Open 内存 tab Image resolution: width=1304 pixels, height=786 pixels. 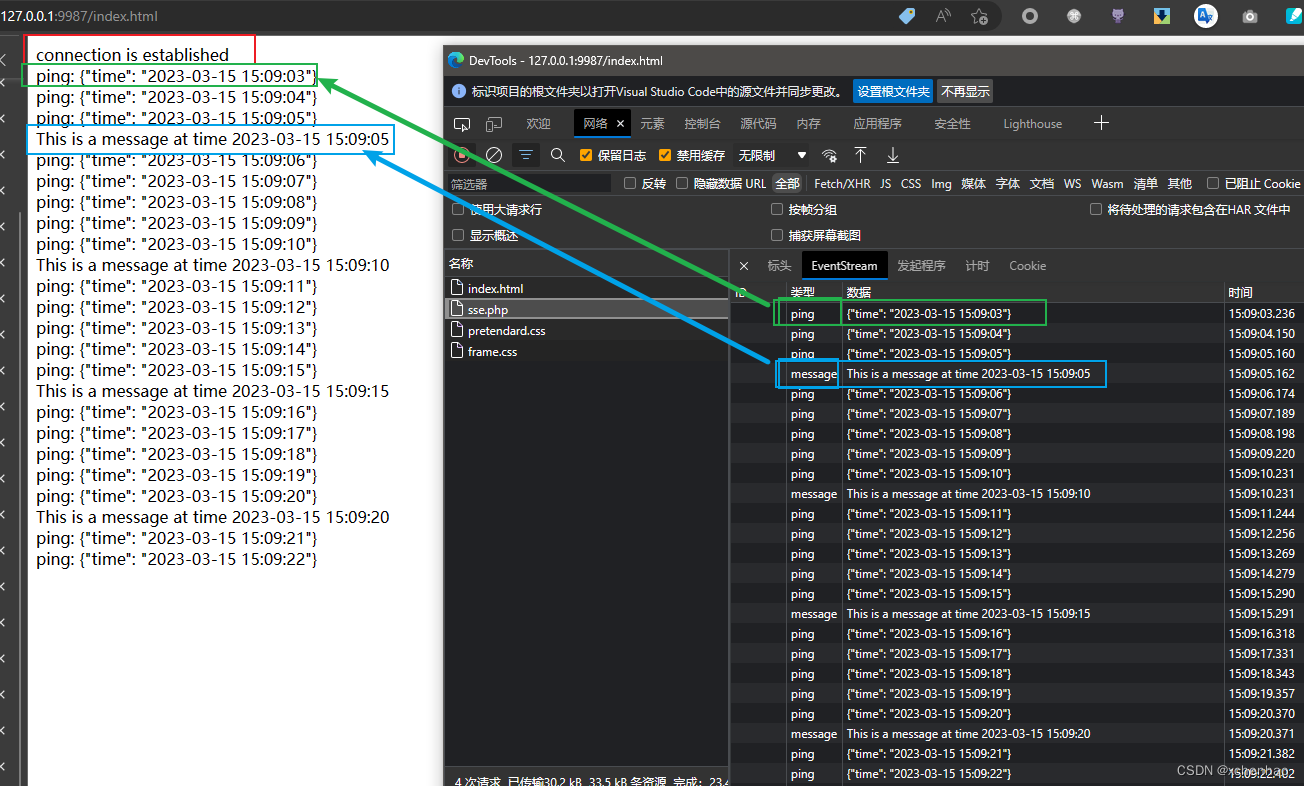click(x=808, y=124)
